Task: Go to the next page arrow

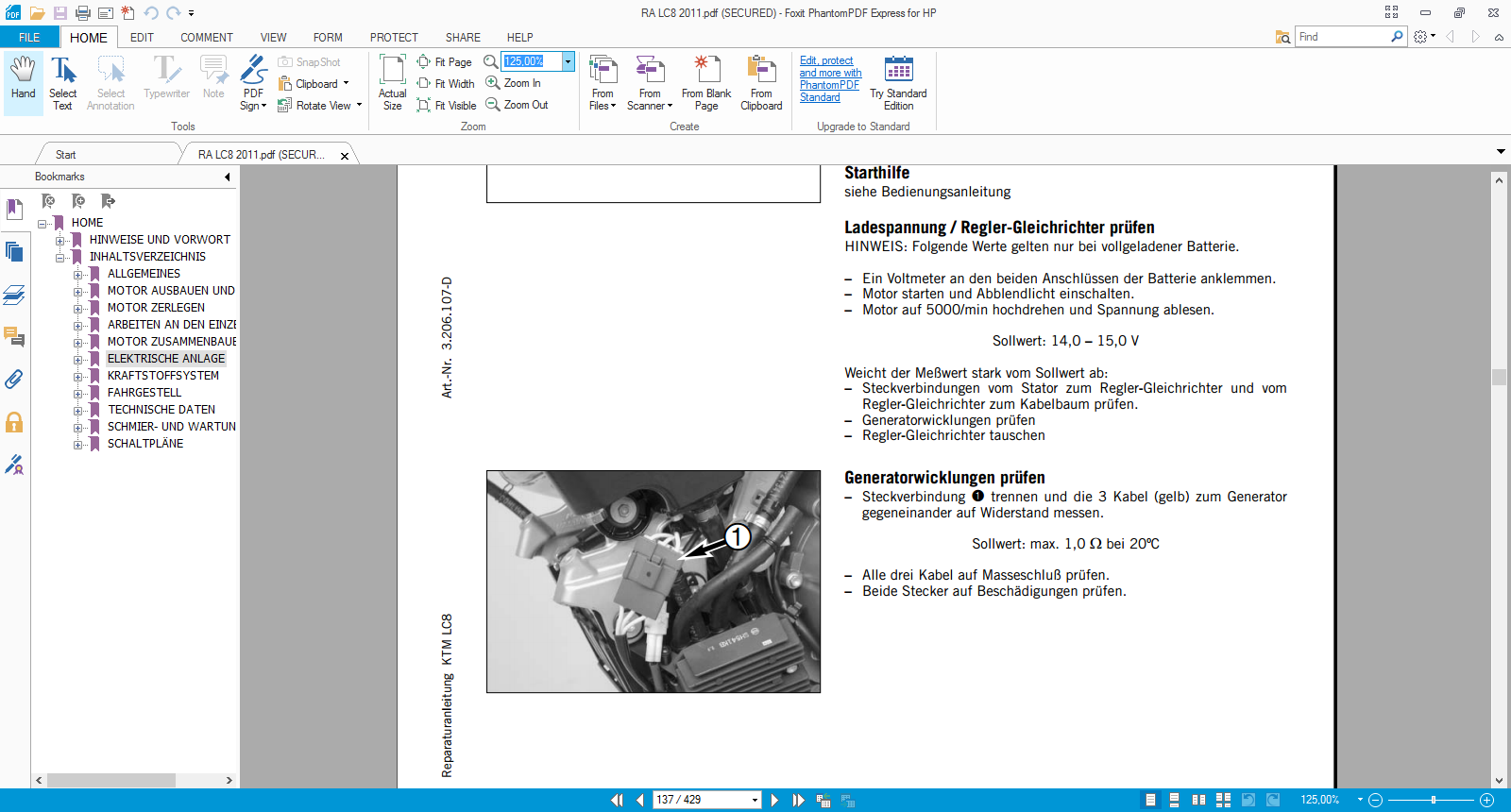Action: (775, 800)
